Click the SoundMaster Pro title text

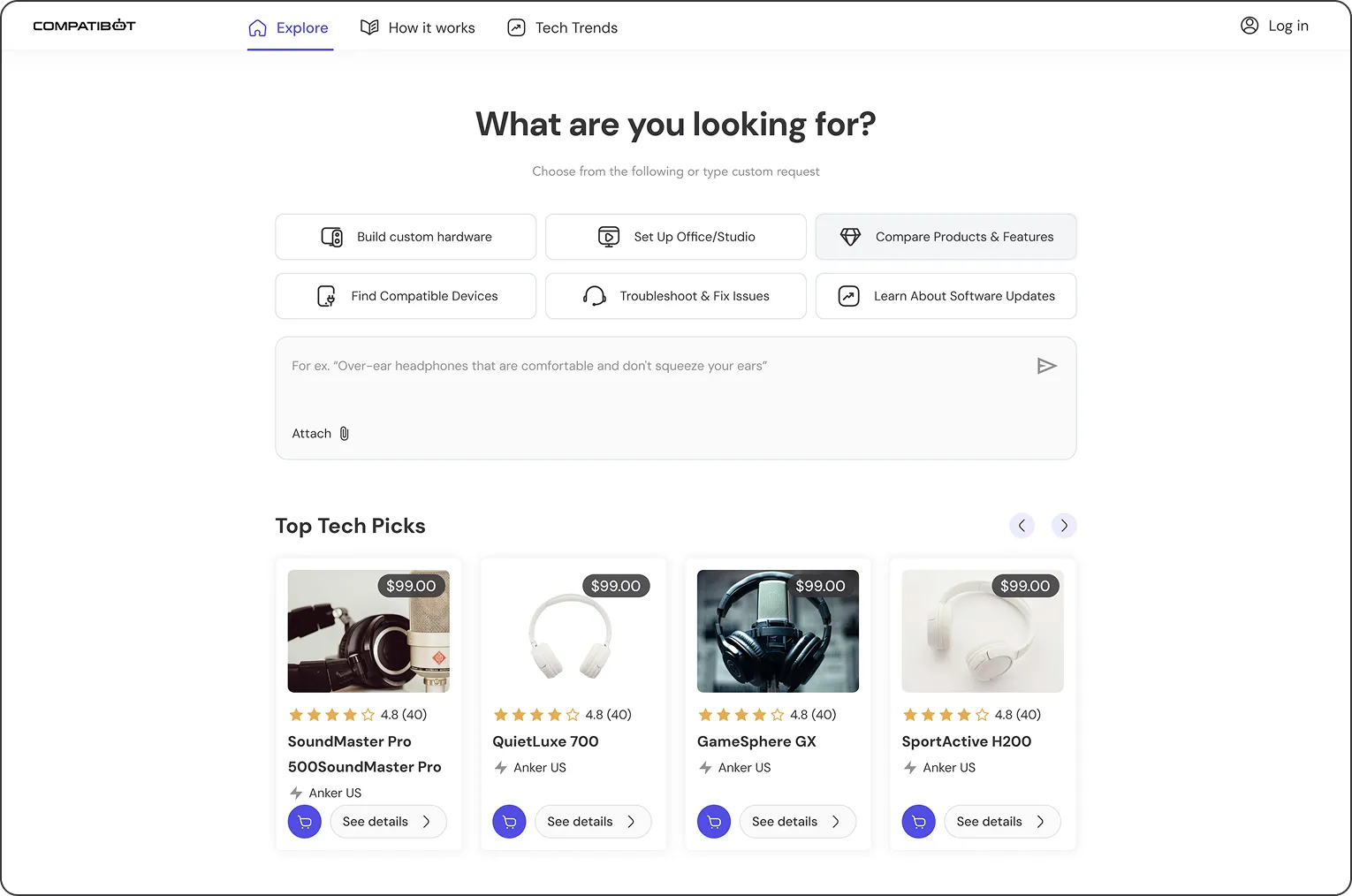[x=365, y=754]
